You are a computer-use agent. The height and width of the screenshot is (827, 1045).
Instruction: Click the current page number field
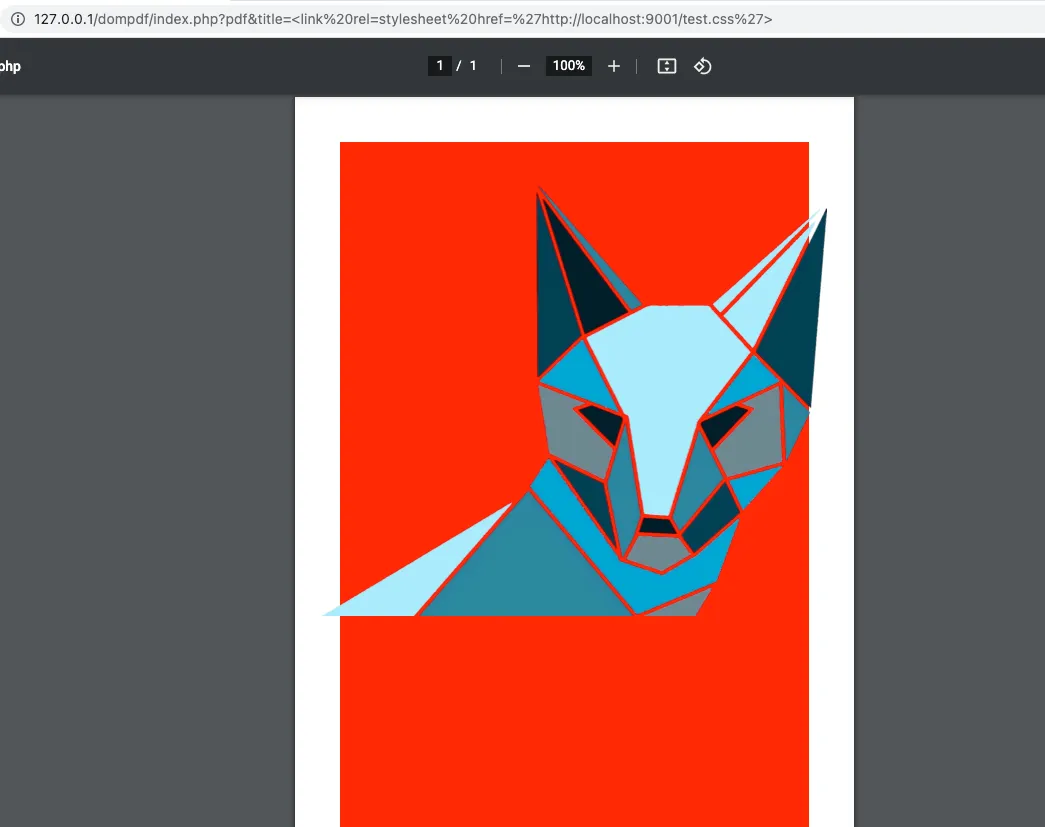(x=439, y=66)
